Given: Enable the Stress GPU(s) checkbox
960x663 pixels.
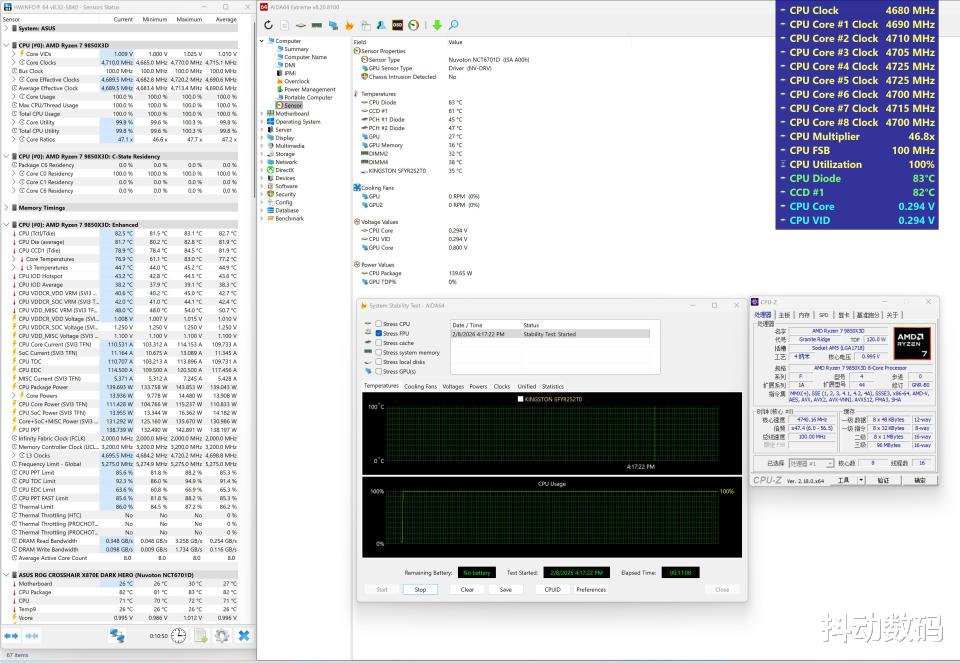Looking at the screenshot, I should (x=379, y=371).
